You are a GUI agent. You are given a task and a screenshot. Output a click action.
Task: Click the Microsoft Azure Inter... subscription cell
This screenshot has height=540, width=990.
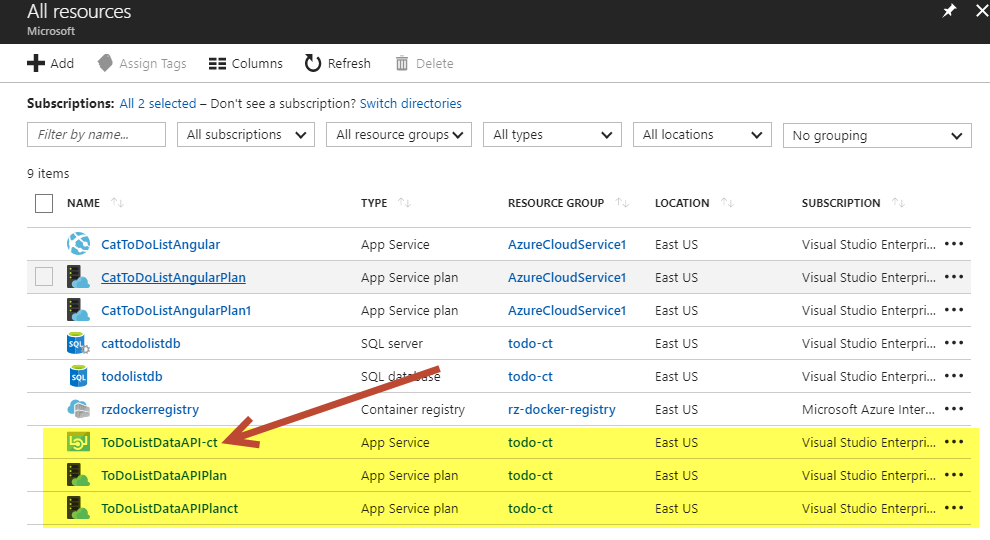click(868, 409)
